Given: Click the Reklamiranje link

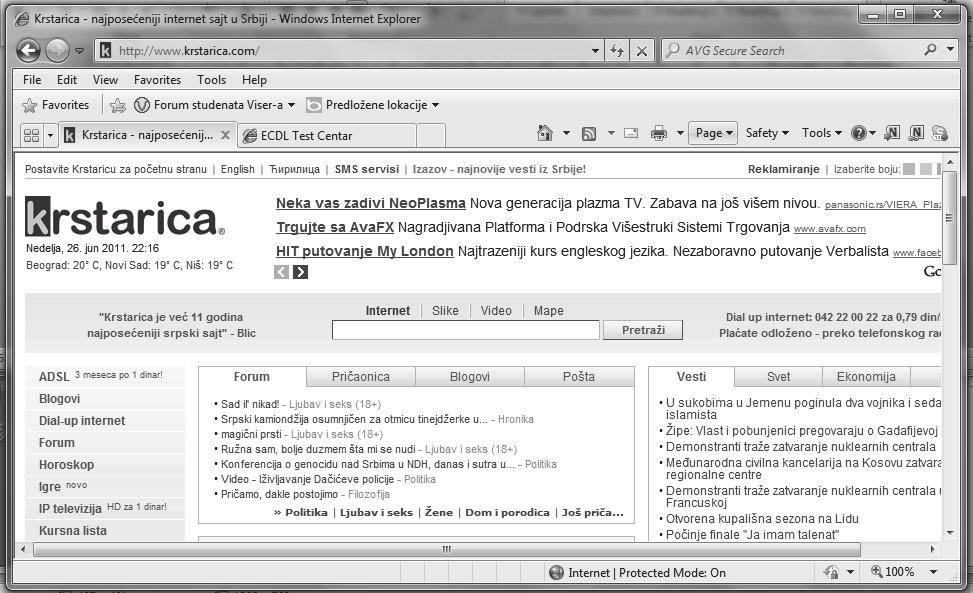Looking at the screenshot, I should 783,169.
